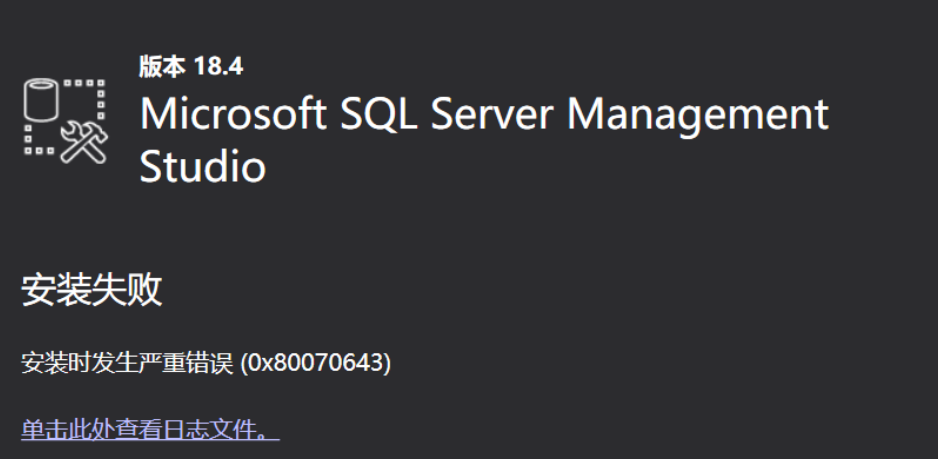This screenshot has height=459, width=938.
Task: Click the word "Microsoft" in the title
Action: pos(233,114)
